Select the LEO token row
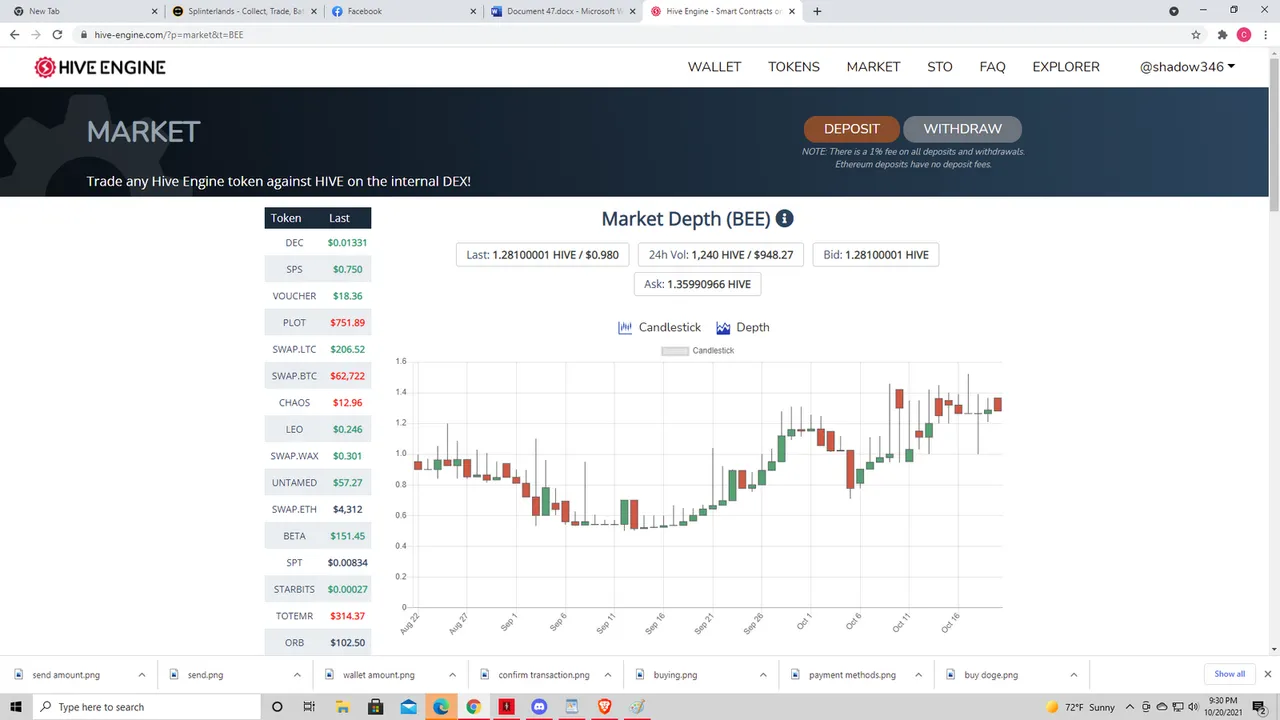The image size is (1280, 720). point(318,429)
